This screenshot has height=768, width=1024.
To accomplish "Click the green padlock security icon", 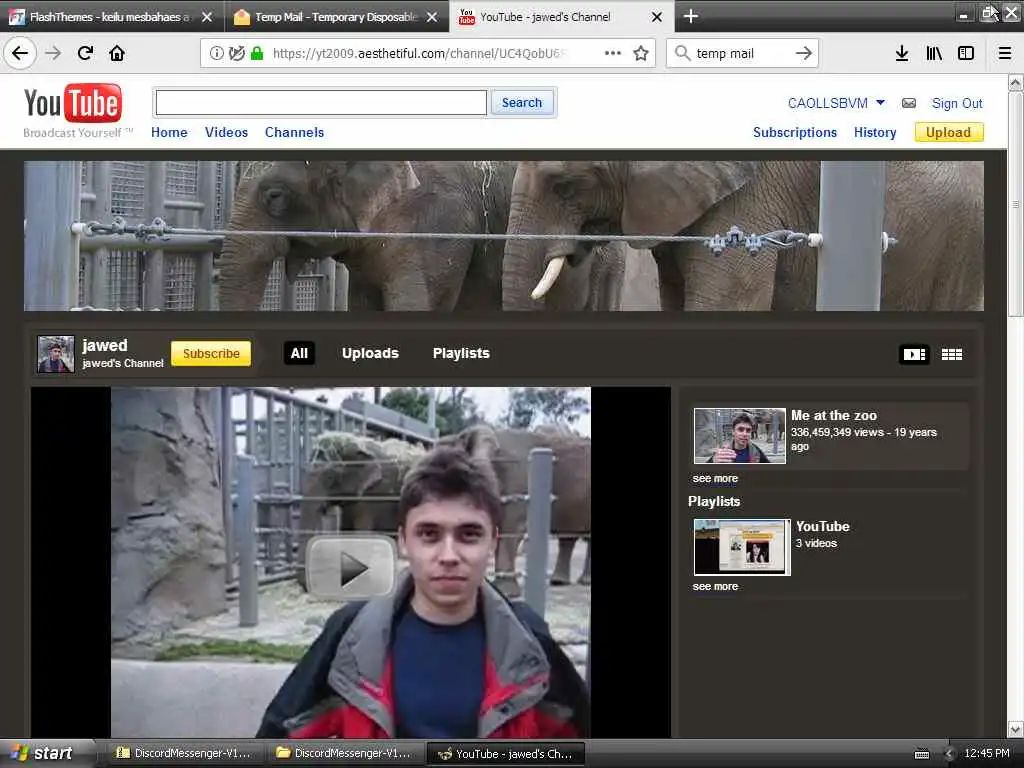I will pyautogui.click(x=257, y=53).
